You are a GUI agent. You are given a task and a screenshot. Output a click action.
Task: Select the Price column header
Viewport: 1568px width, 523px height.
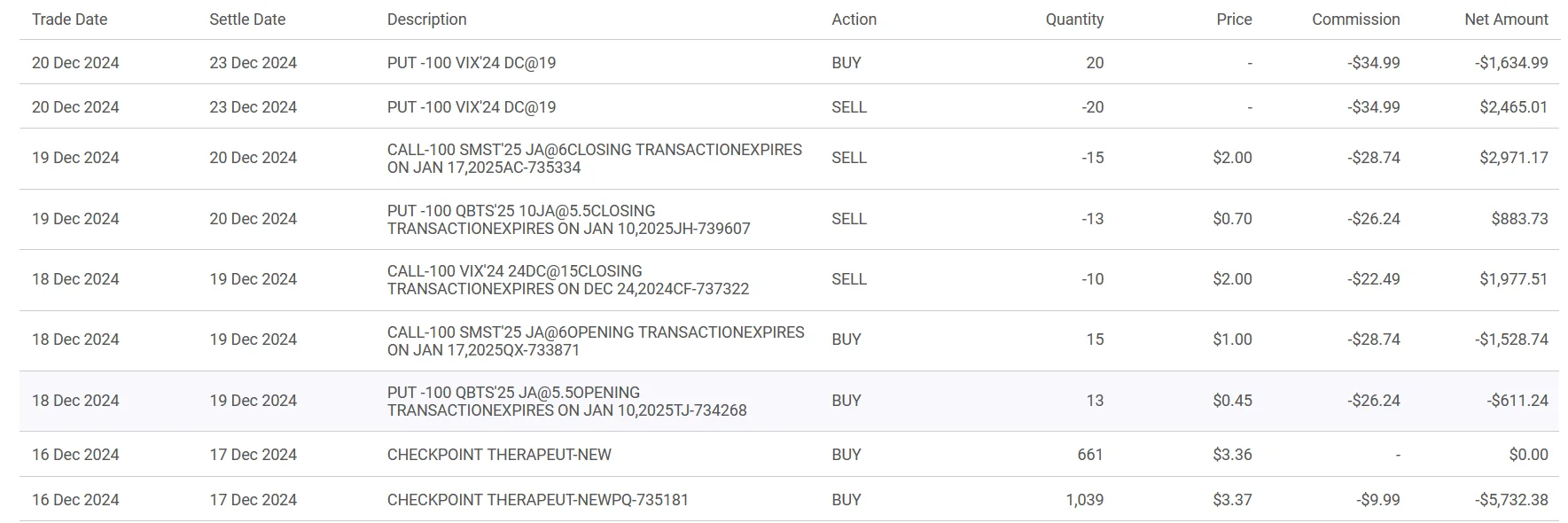(1234, 20)
